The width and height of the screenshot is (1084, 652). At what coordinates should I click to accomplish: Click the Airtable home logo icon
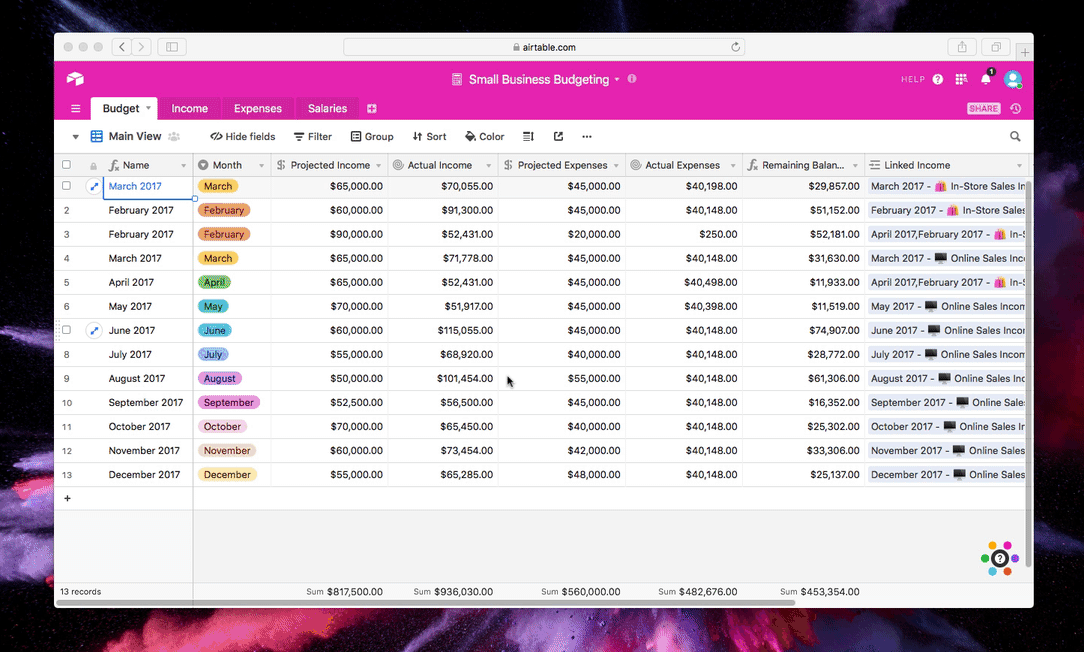pyautogui.click(x=75, y=79)
